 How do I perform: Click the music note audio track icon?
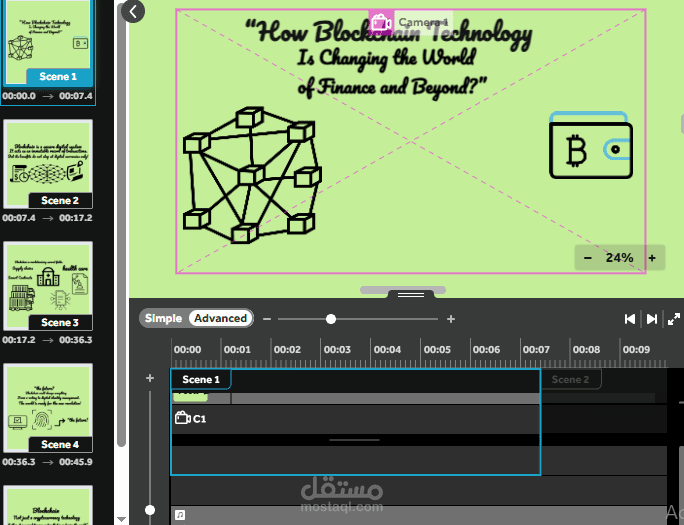pos(180,515)
